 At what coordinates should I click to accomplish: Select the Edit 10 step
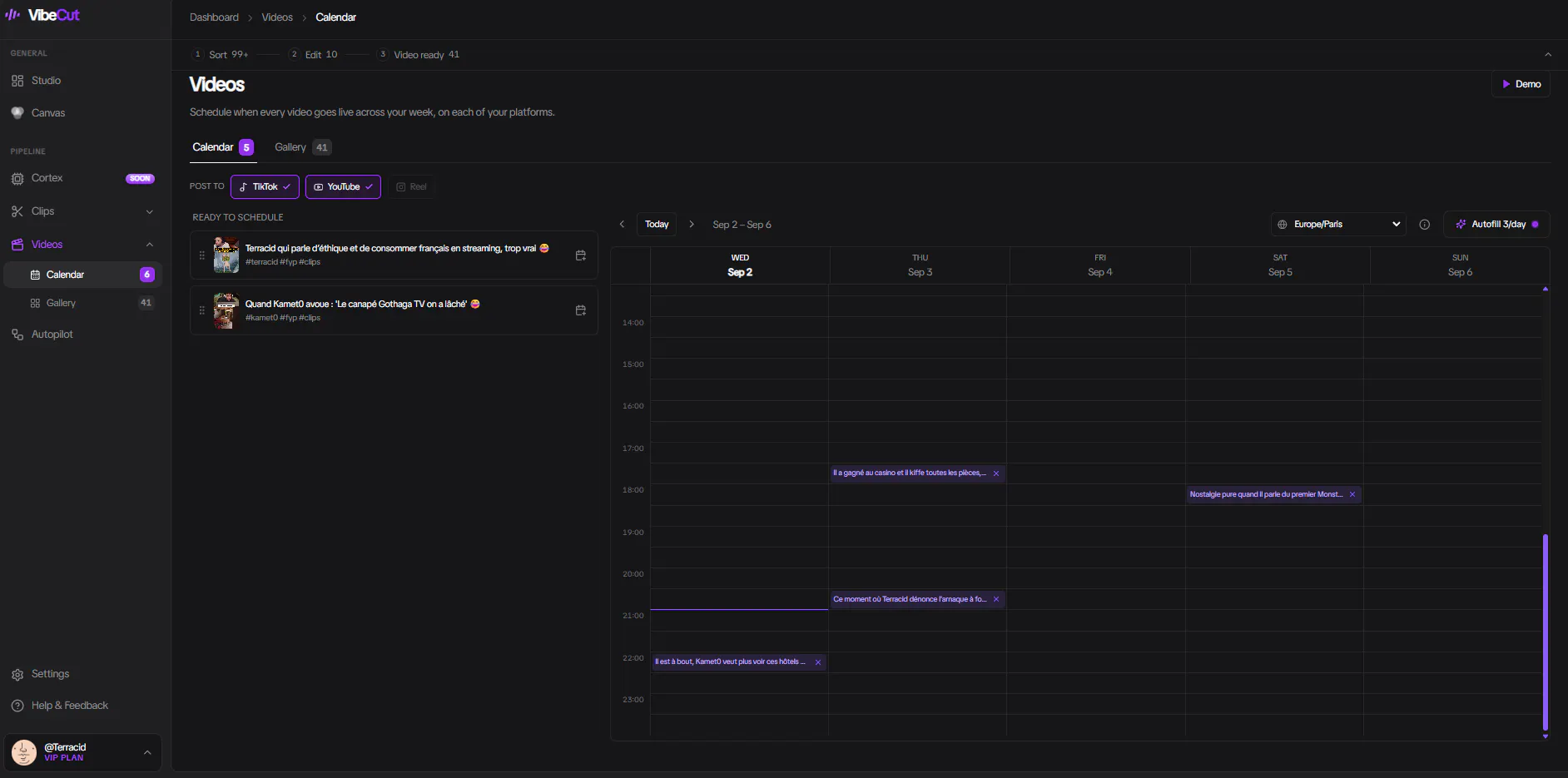313,55
